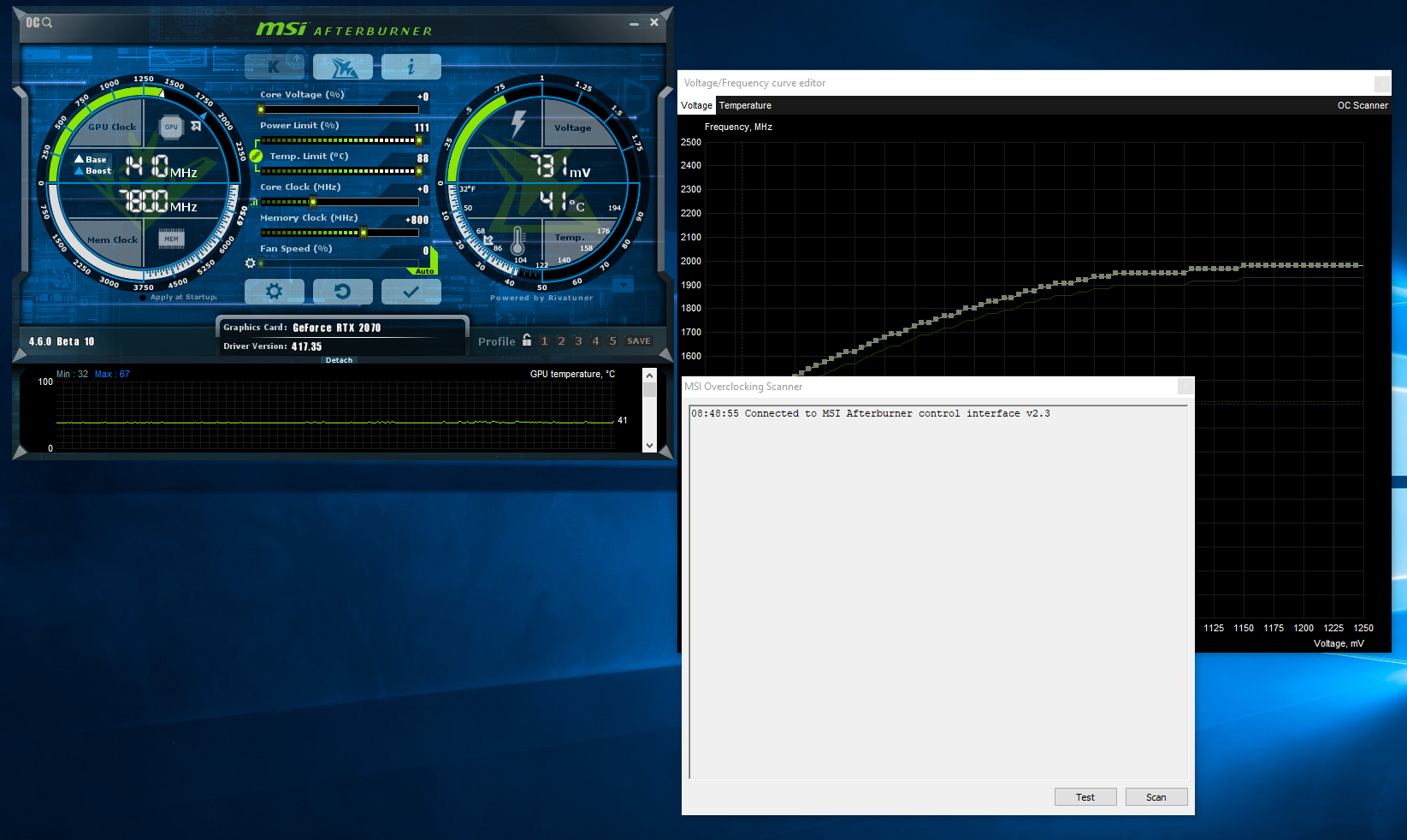1407x840 pixels.
Task: Switch to the Voltage tab in curve editor
Action: point(696,105)
